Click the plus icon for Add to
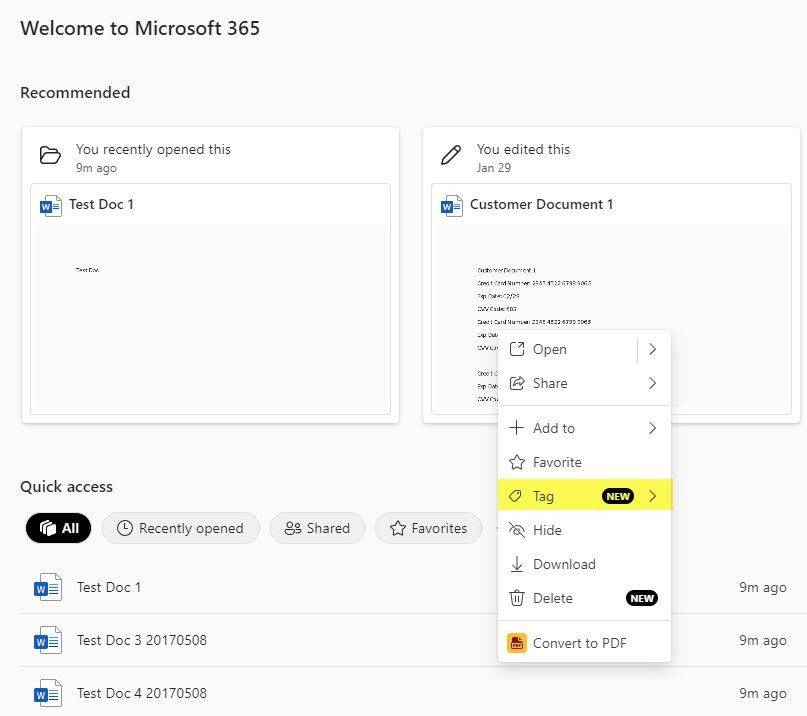This screenshot has width=807, height=716. (516, 427)
